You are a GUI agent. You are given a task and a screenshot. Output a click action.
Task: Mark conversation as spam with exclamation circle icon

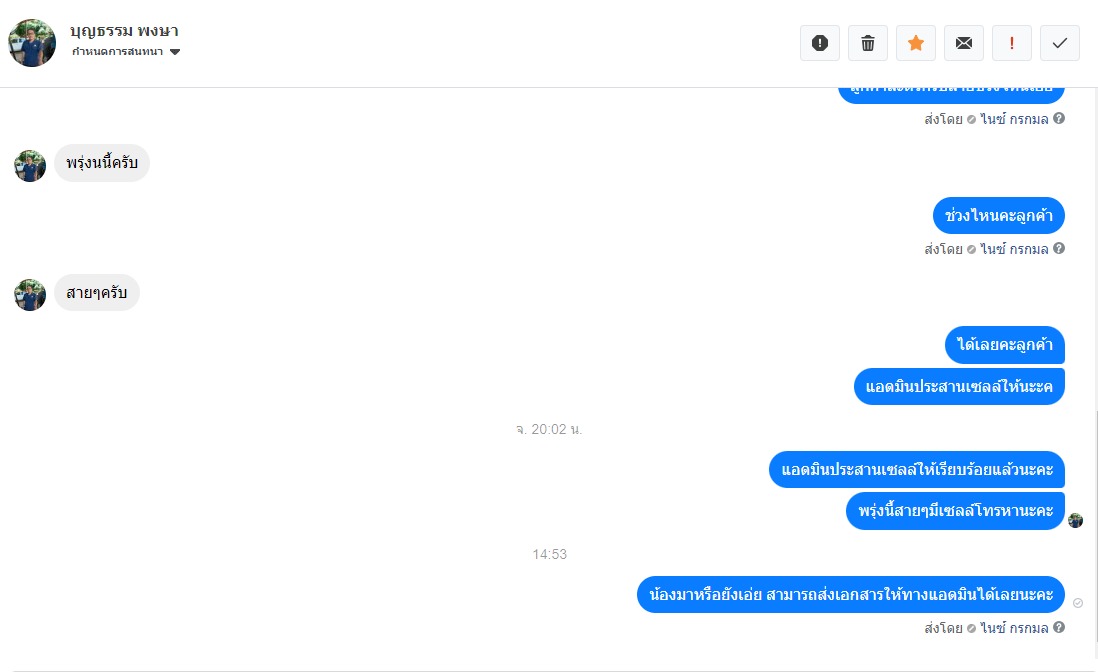coord(820,43)
